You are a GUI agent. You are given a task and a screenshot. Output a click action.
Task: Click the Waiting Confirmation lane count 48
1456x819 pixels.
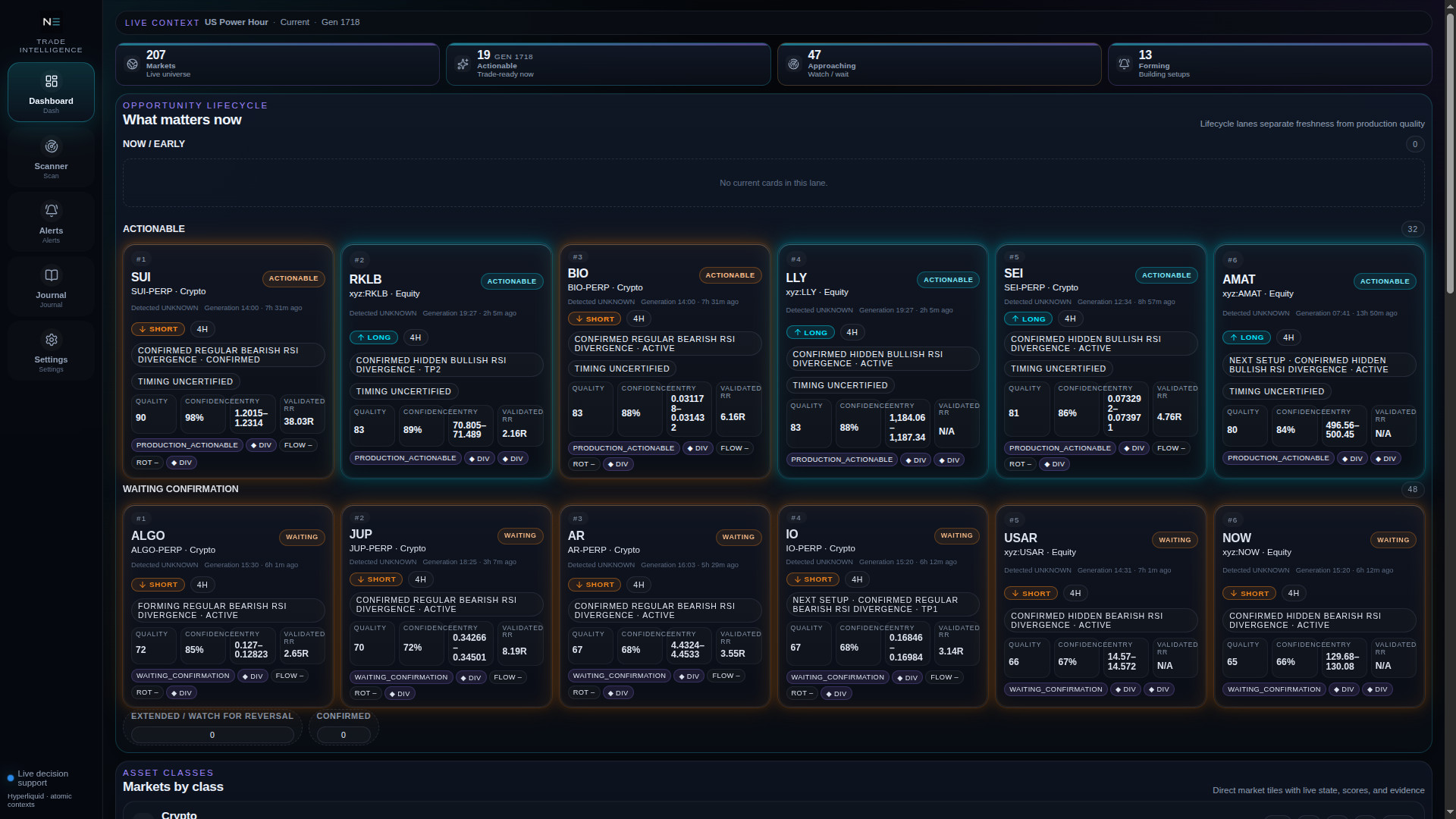(x=1412, y=490)
